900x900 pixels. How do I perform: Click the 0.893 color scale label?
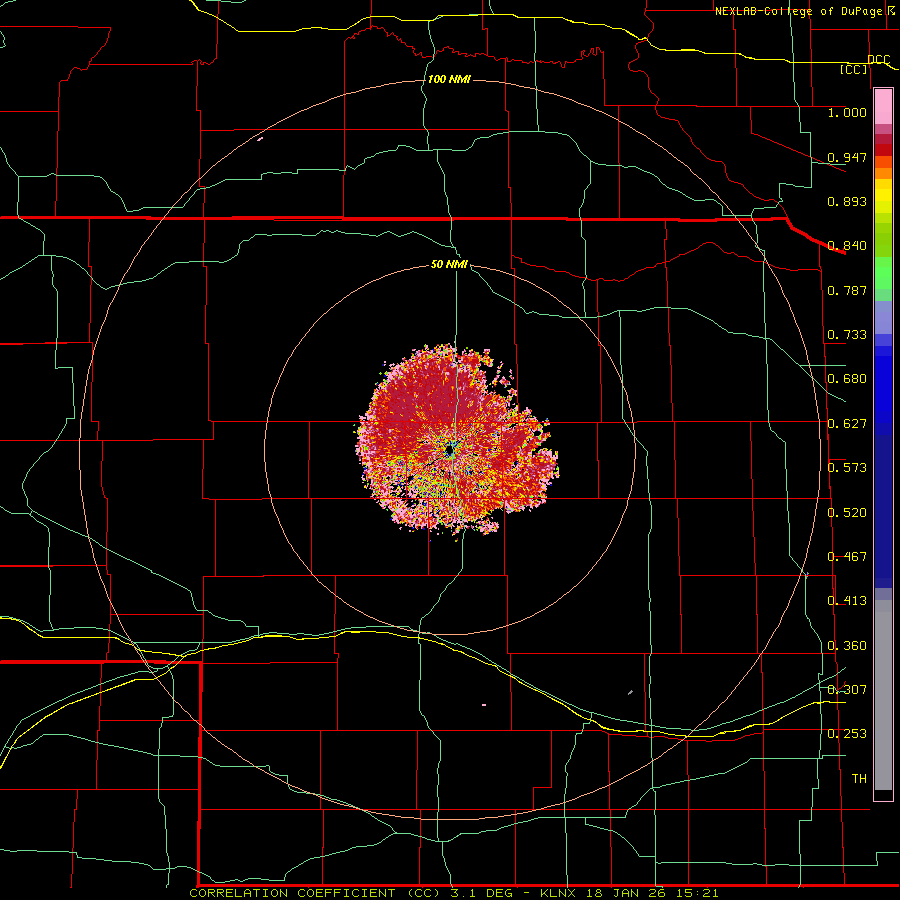(x=847, y=201)
